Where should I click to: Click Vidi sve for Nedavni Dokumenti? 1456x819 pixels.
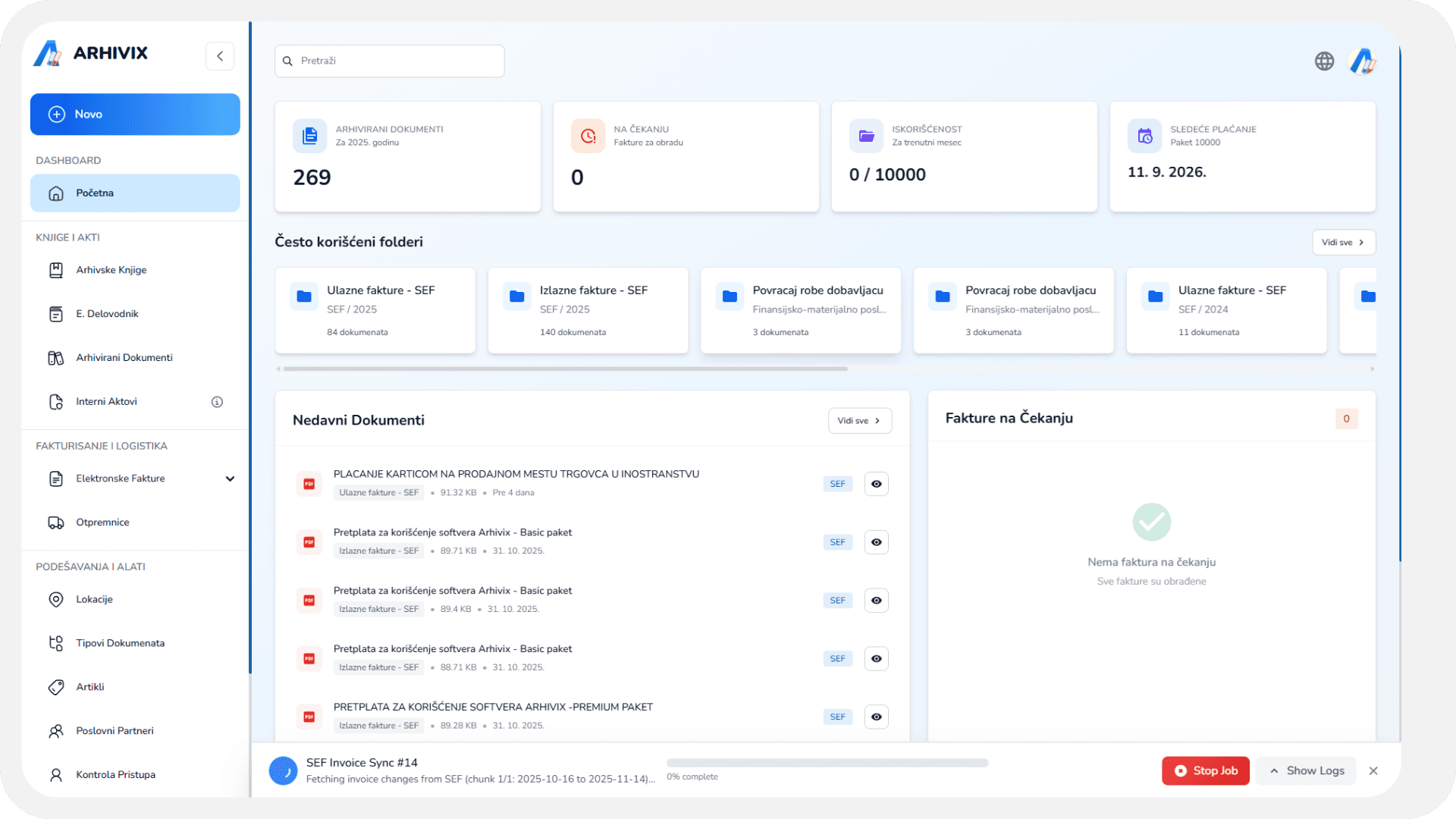click(x=859, y=420)
